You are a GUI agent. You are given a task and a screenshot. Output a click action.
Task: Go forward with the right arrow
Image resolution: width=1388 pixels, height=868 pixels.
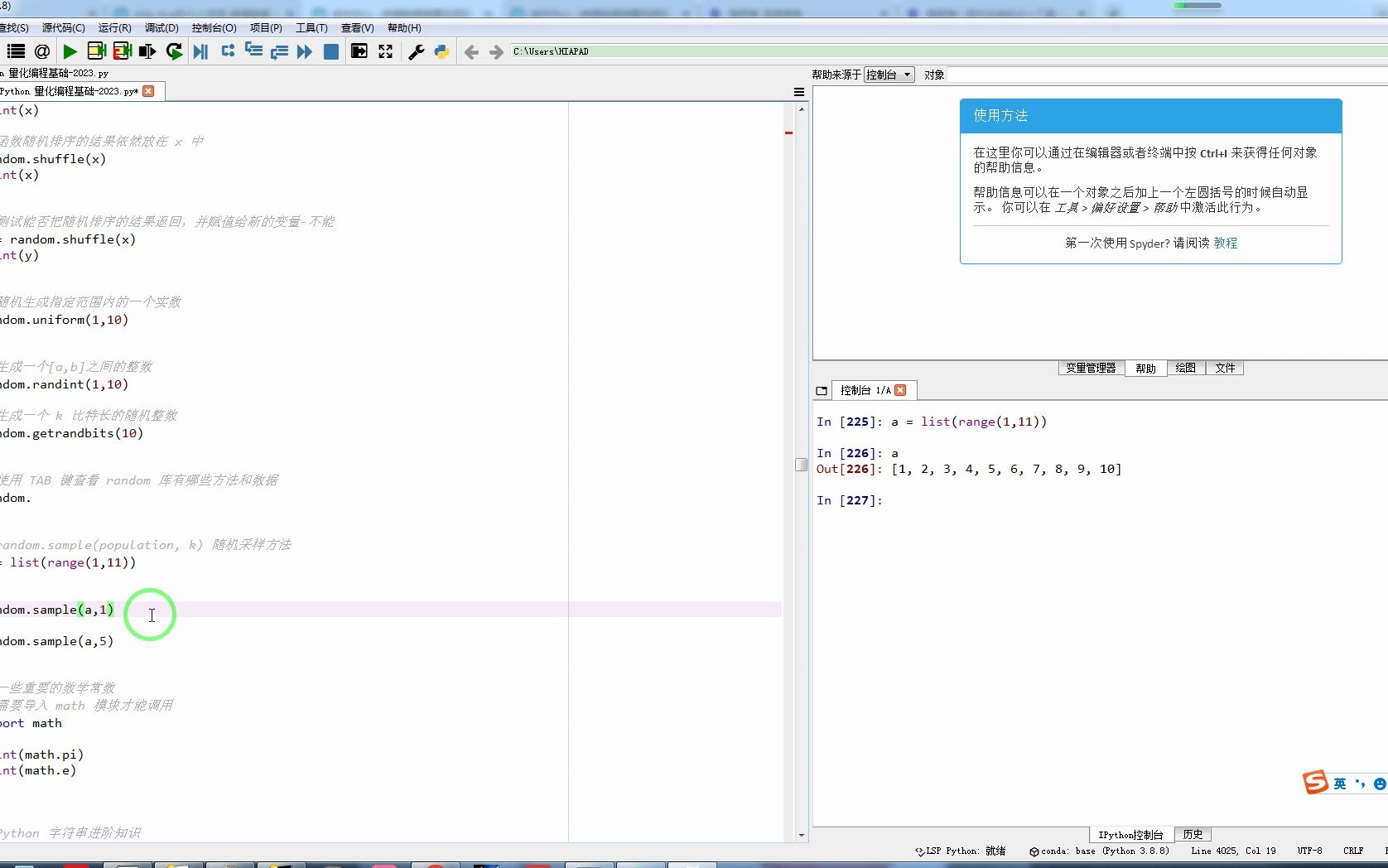pos(496,52)
